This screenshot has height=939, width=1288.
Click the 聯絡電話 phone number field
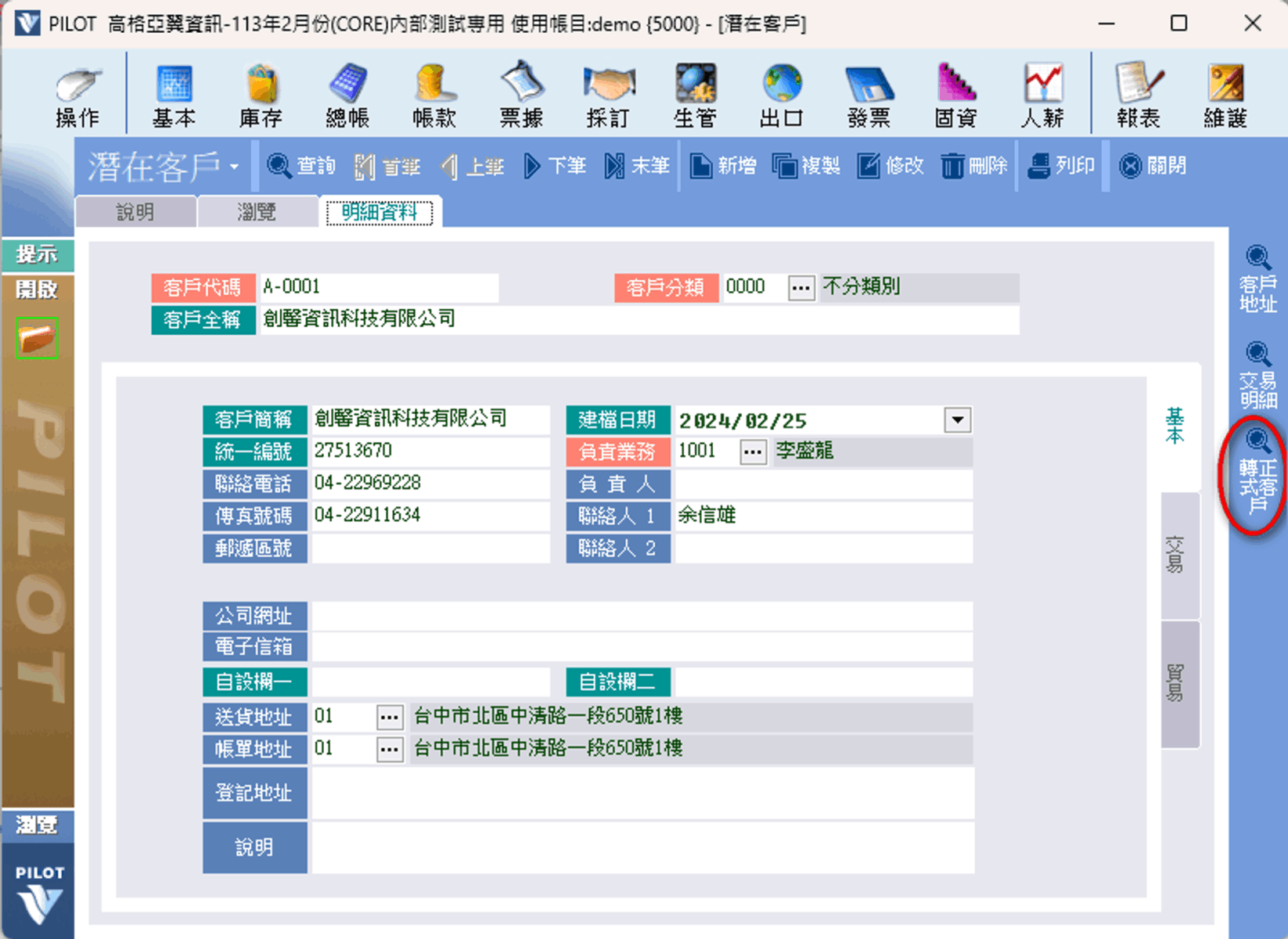[430, 484]
